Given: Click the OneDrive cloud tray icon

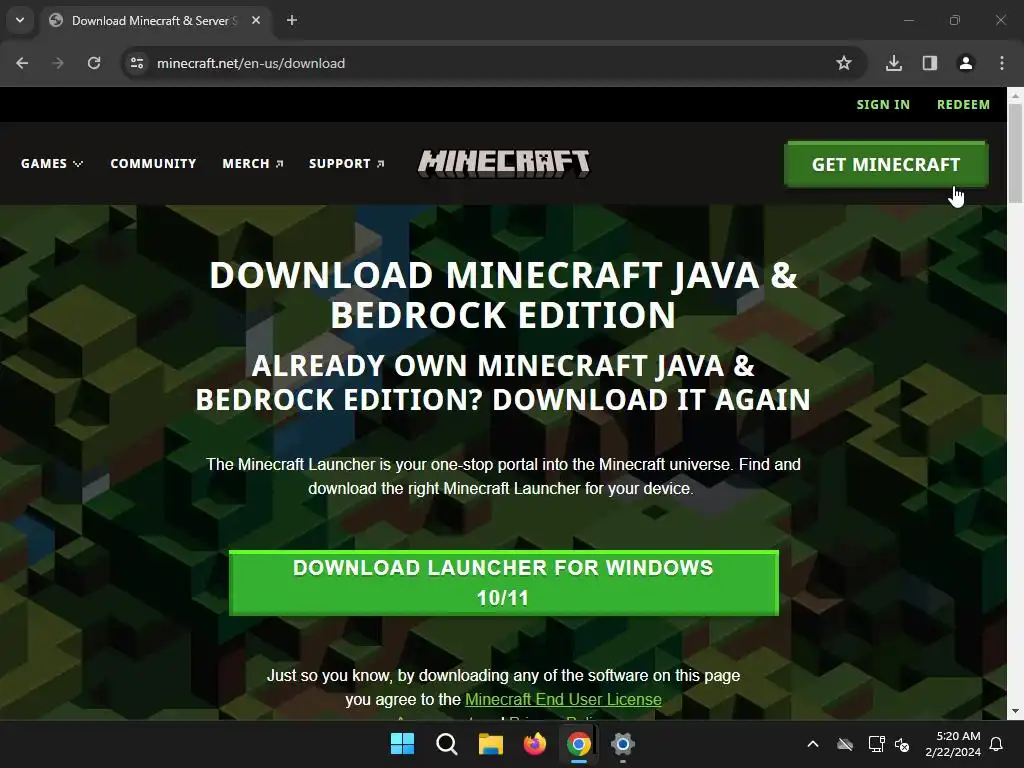Looking at the screenshot, I should pos(845,744).
